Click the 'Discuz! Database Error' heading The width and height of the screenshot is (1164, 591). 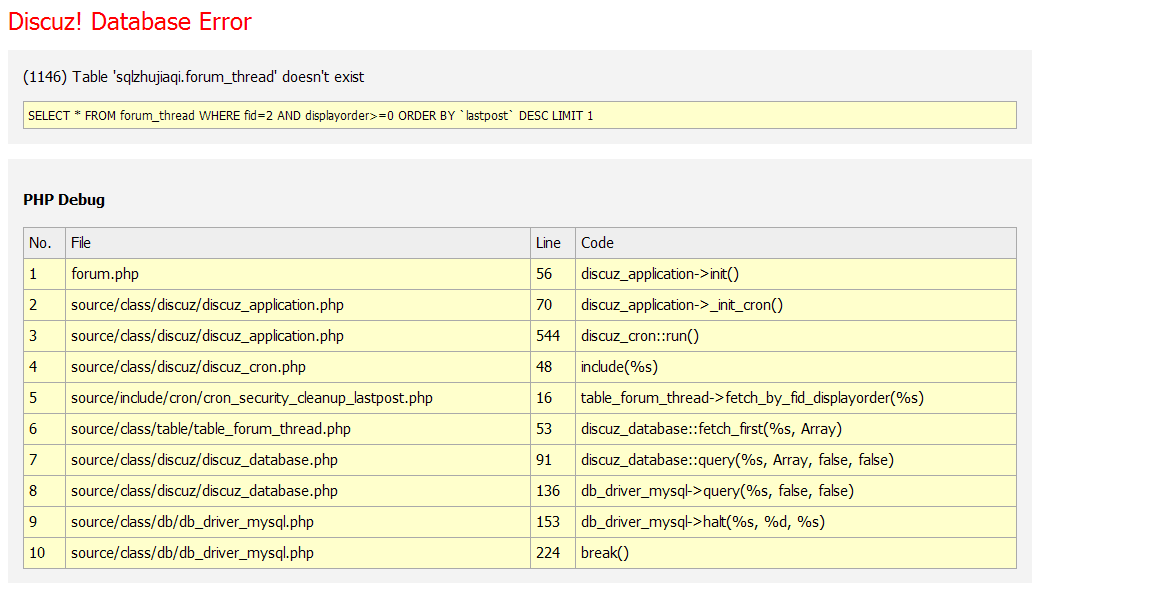(x=130, y=22)
